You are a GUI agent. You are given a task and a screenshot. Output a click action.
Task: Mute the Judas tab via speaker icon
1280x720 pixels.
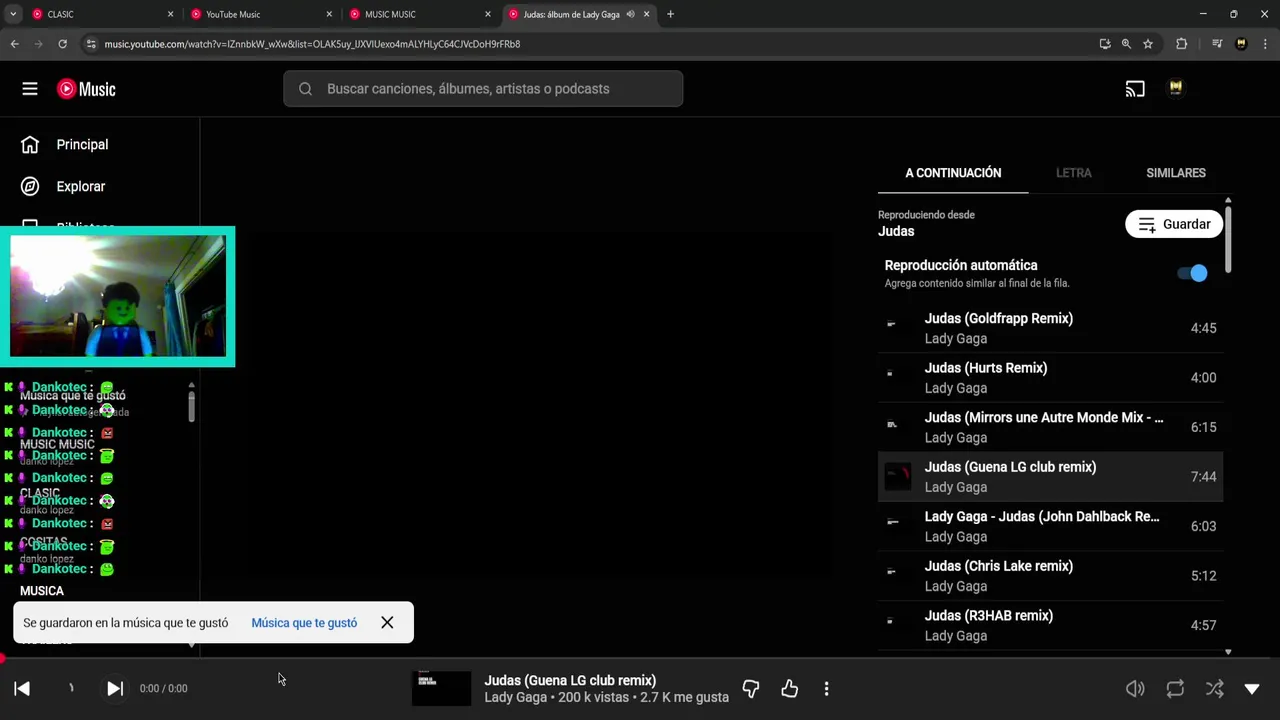point(631,14)
